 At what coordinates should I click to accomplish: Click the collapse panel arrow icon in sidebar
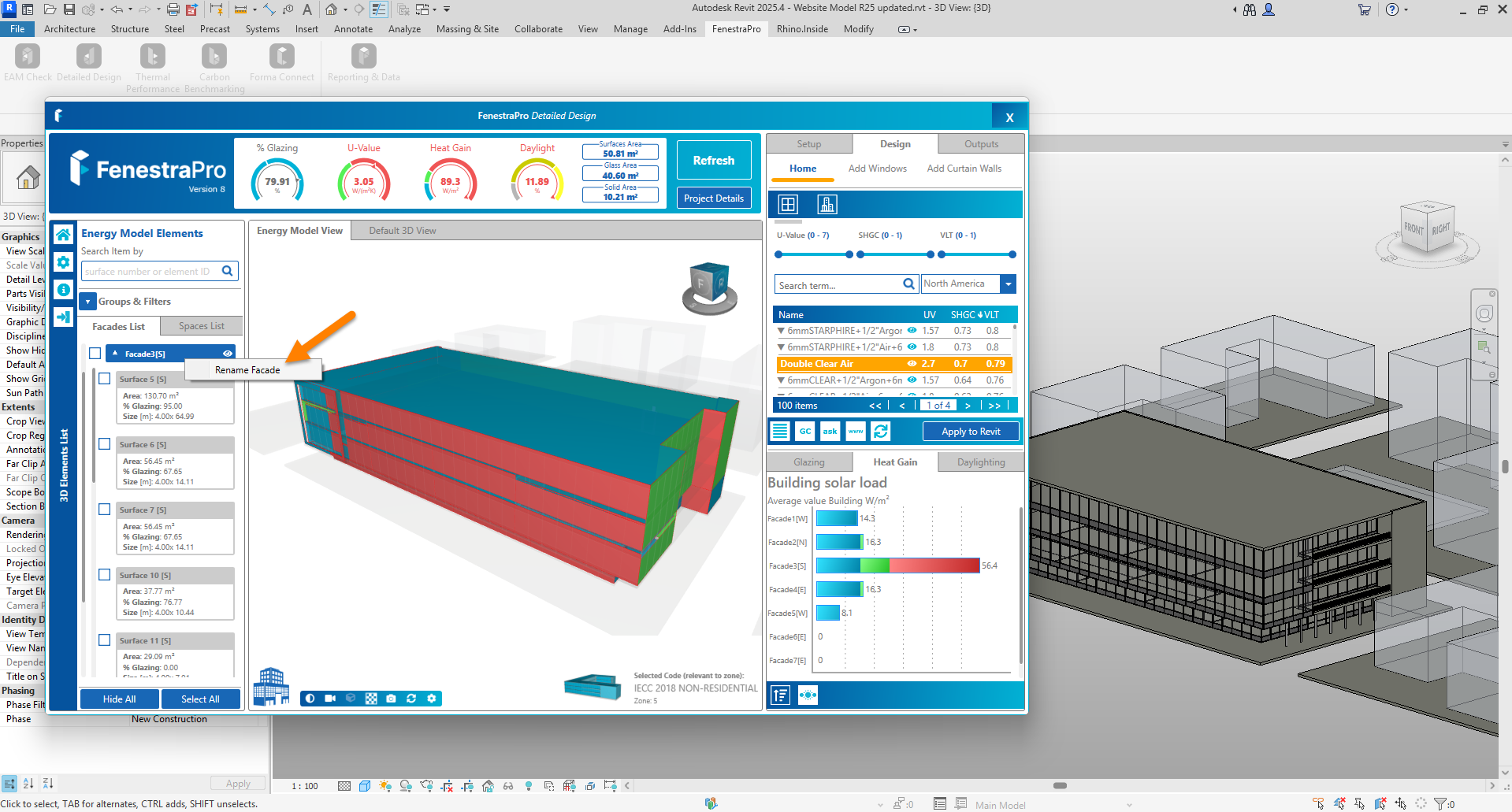pyautogui.click(x=64, y=317)
